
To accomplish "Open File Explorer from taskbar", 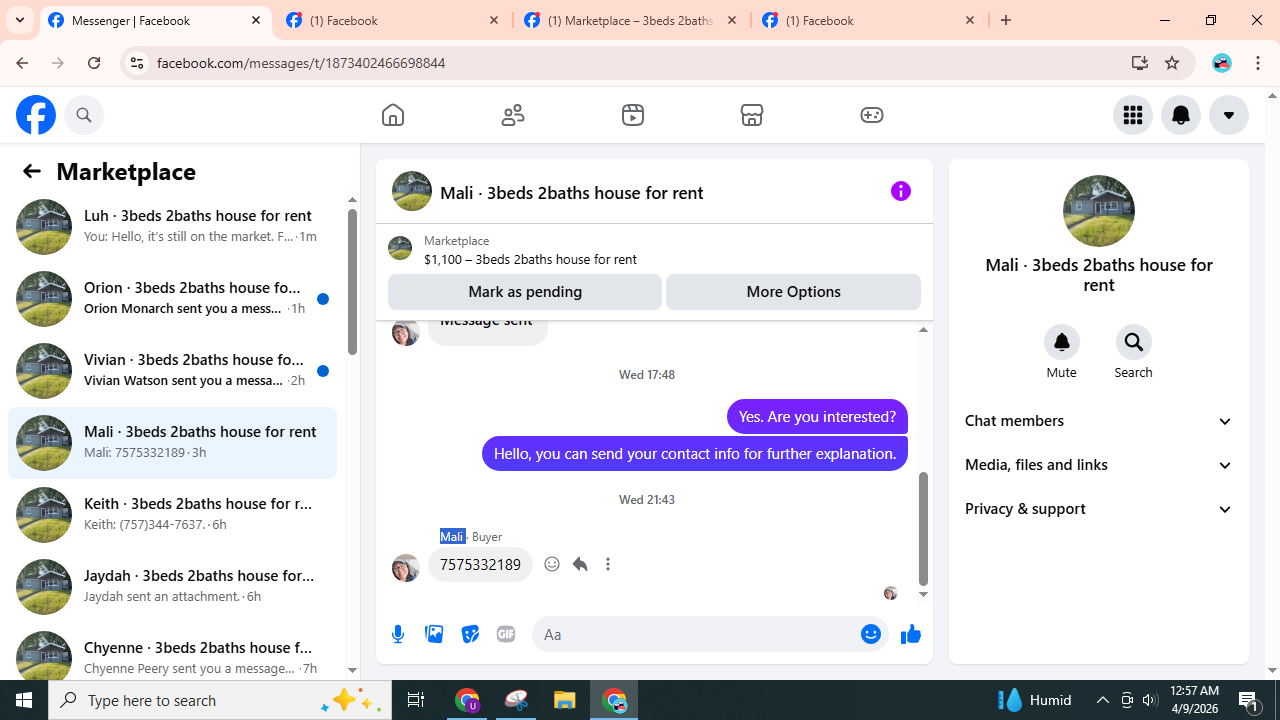I will (565, 700).
